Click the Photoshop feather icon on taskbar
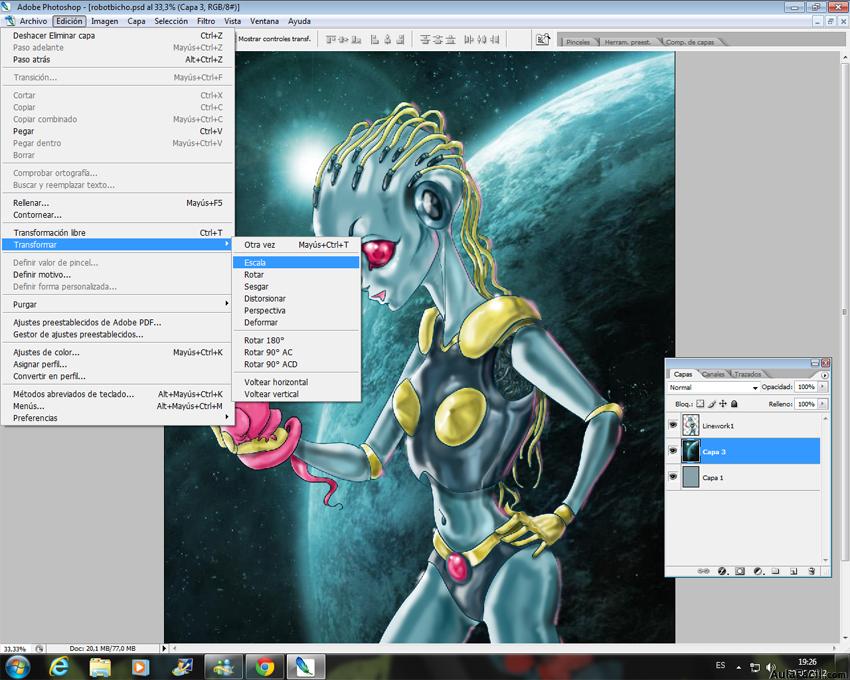The height and width of the screenshot is (680, 850). tap(306, 666)
